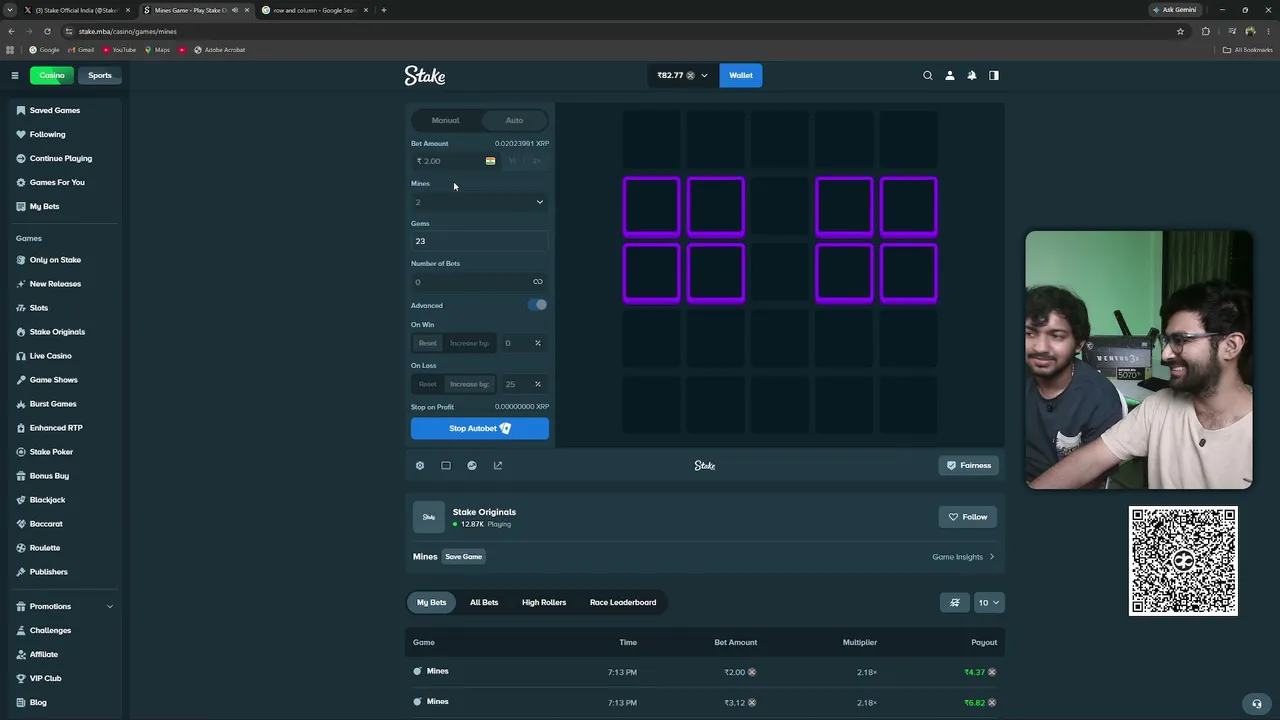The width and height of the screenshot is (1280, 720).
Task: Double the bet with the 2× button
Action: [537, 161]
